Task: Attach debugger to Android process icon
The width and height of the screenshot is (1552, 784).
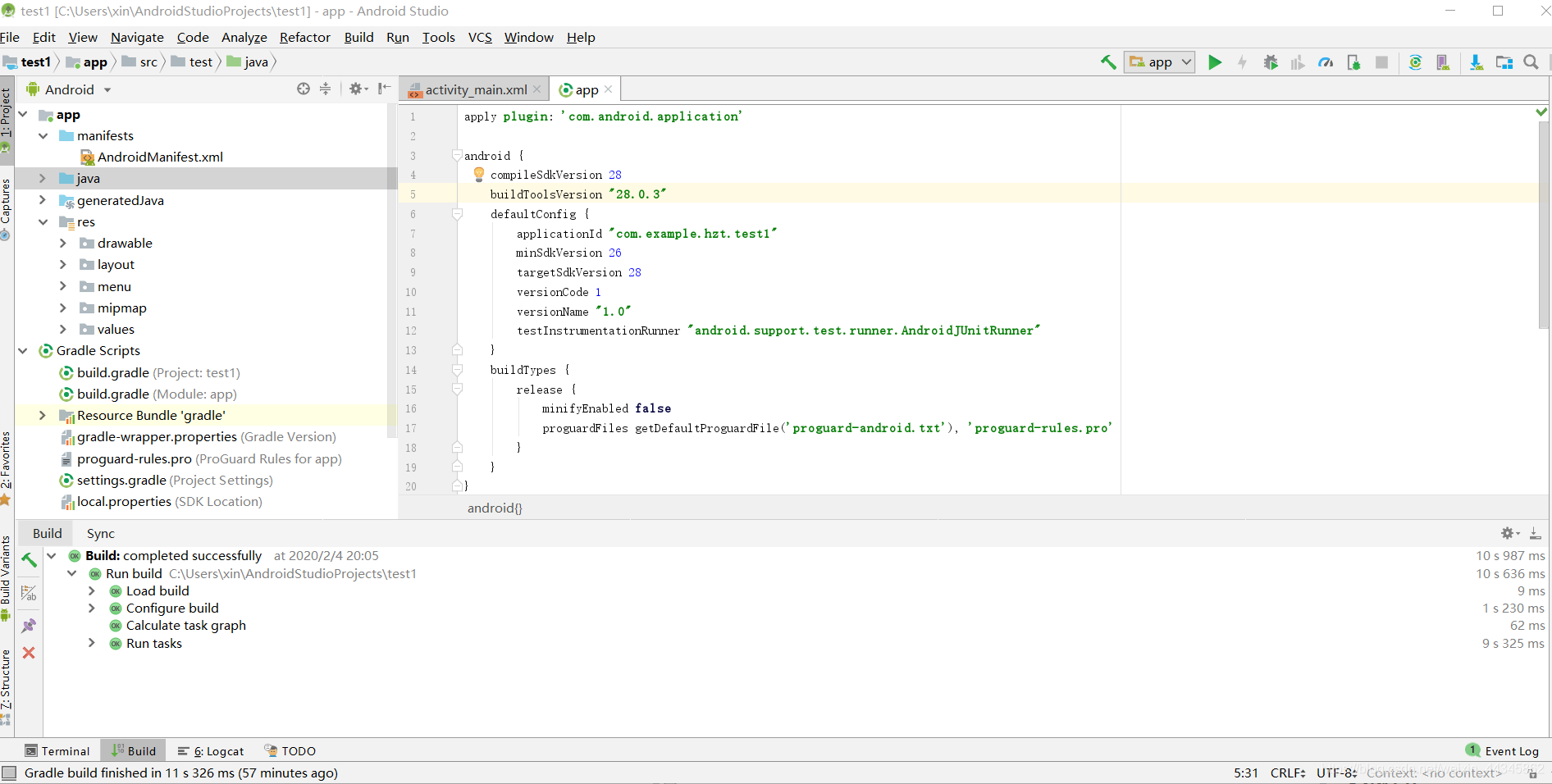Action: pos(1353,62)
